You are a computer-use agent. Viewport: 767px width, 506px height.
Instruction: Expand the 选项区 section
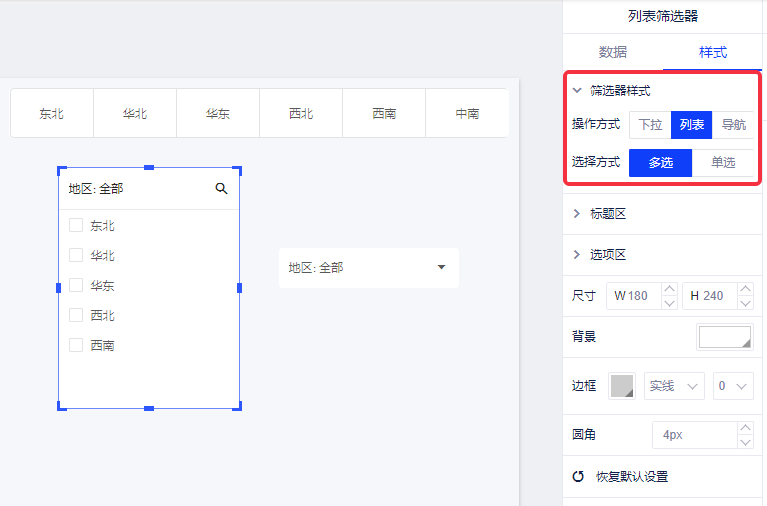tap(578, 255)
